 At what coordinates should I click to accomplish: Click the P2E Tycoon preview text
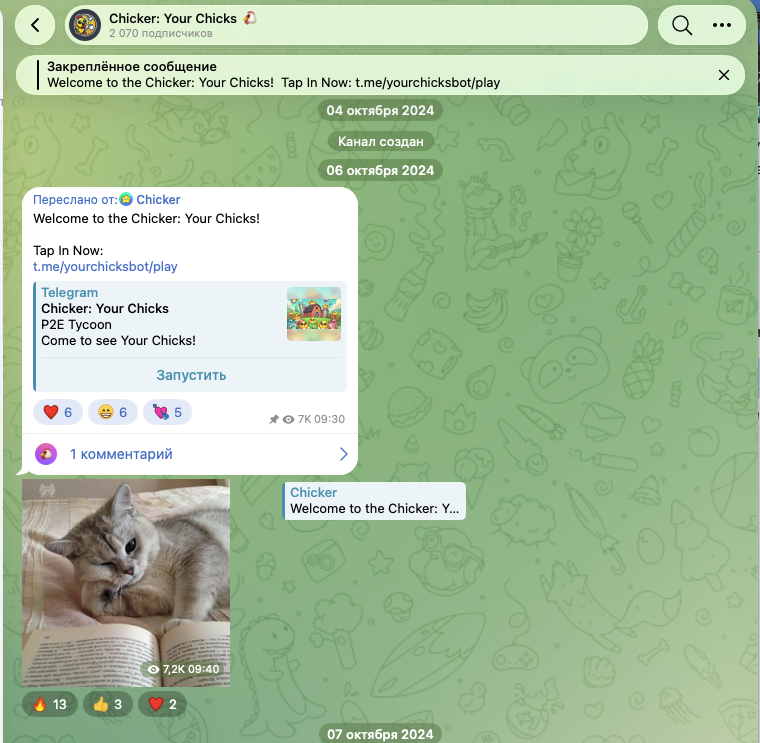[76, 325]
